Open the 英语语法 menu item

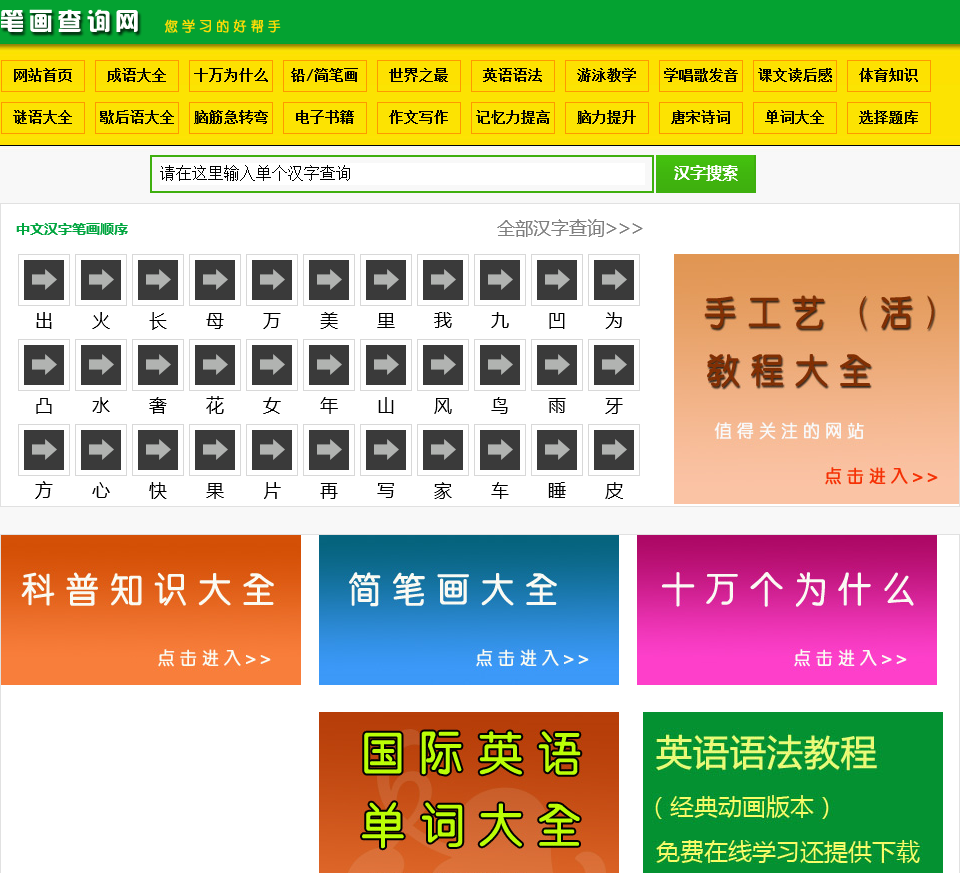tap(512, 76)
